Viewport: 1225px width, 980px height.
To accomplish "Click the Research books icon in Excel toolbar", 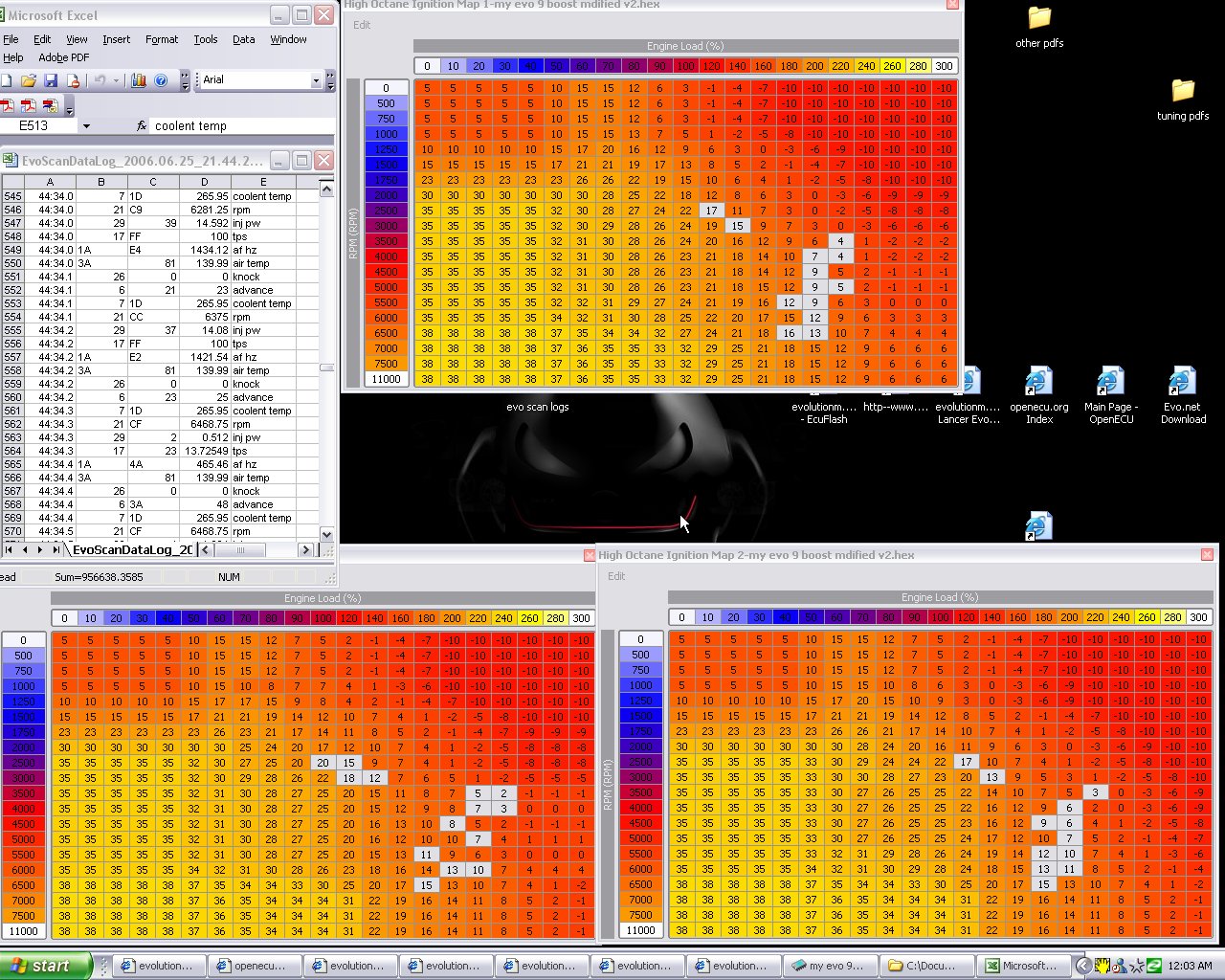I will coord(139,81).
